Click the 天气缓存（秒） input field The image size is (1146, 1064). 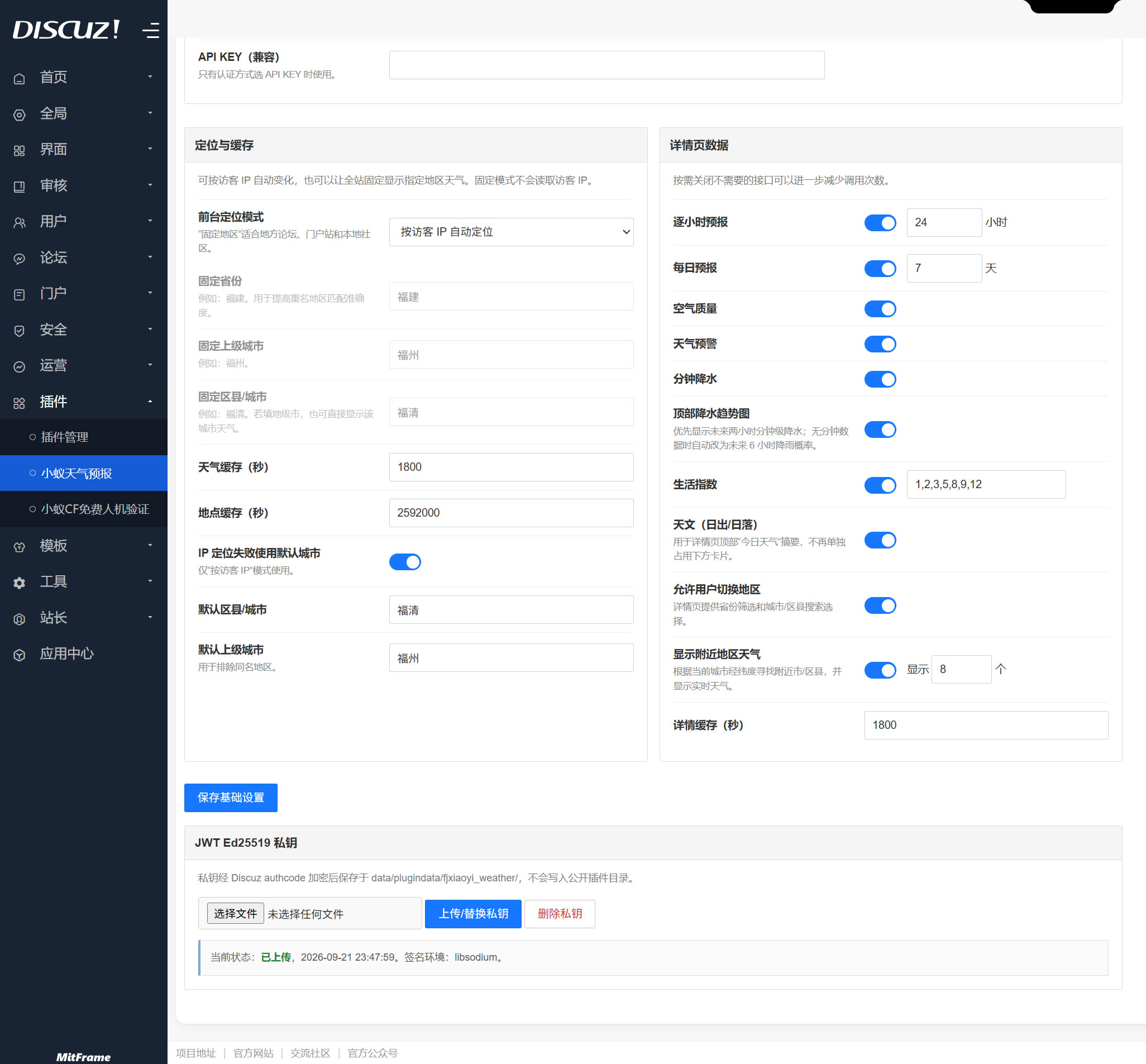tap(511, 467)
